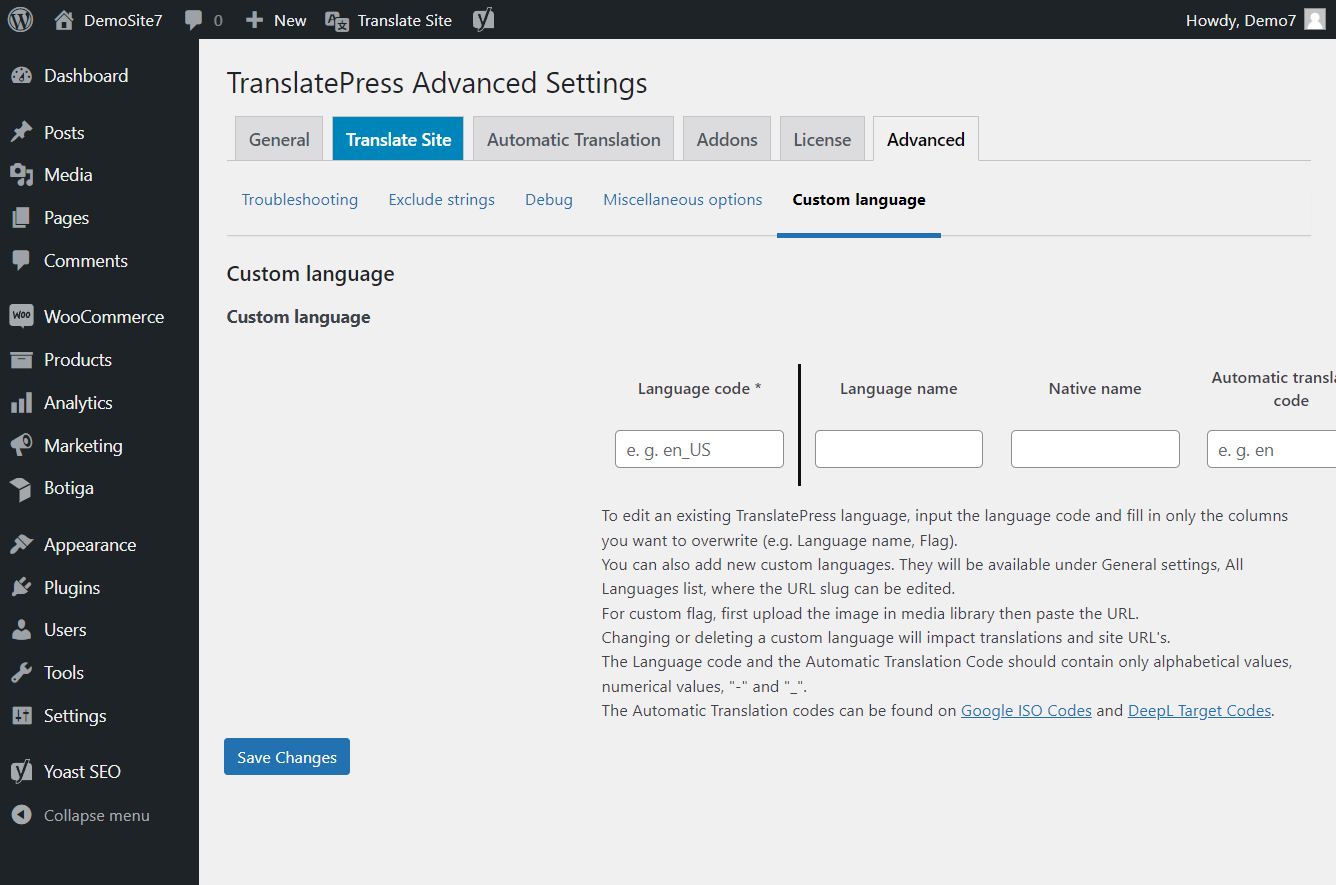Select the Automatic Translation tab
This screenshot has width=1336, height=885.
coord(574,139)
